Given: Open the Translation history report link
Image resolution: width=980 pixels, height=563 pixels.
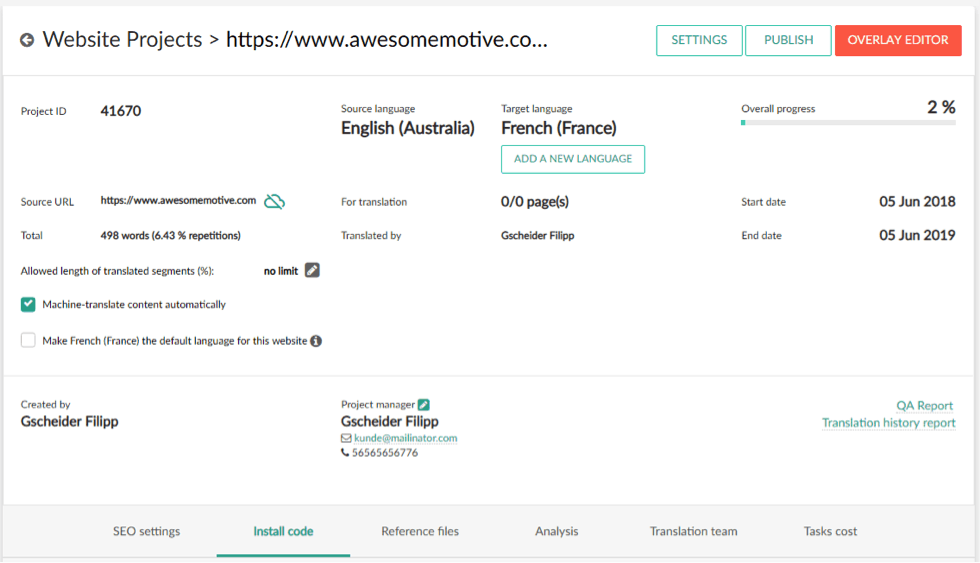Looking at the screenshot, I should click(x=888, y=423).
